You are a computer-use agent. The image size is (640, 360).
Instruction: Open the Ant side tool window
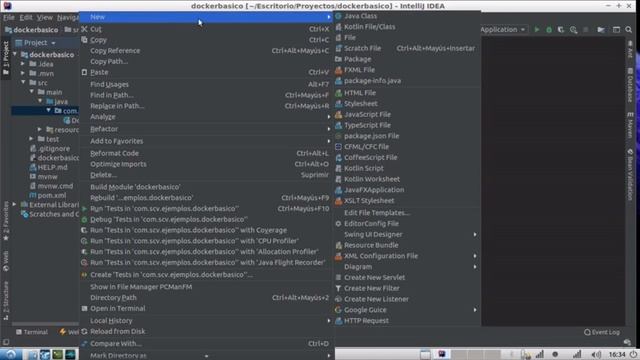click(630, 49)
